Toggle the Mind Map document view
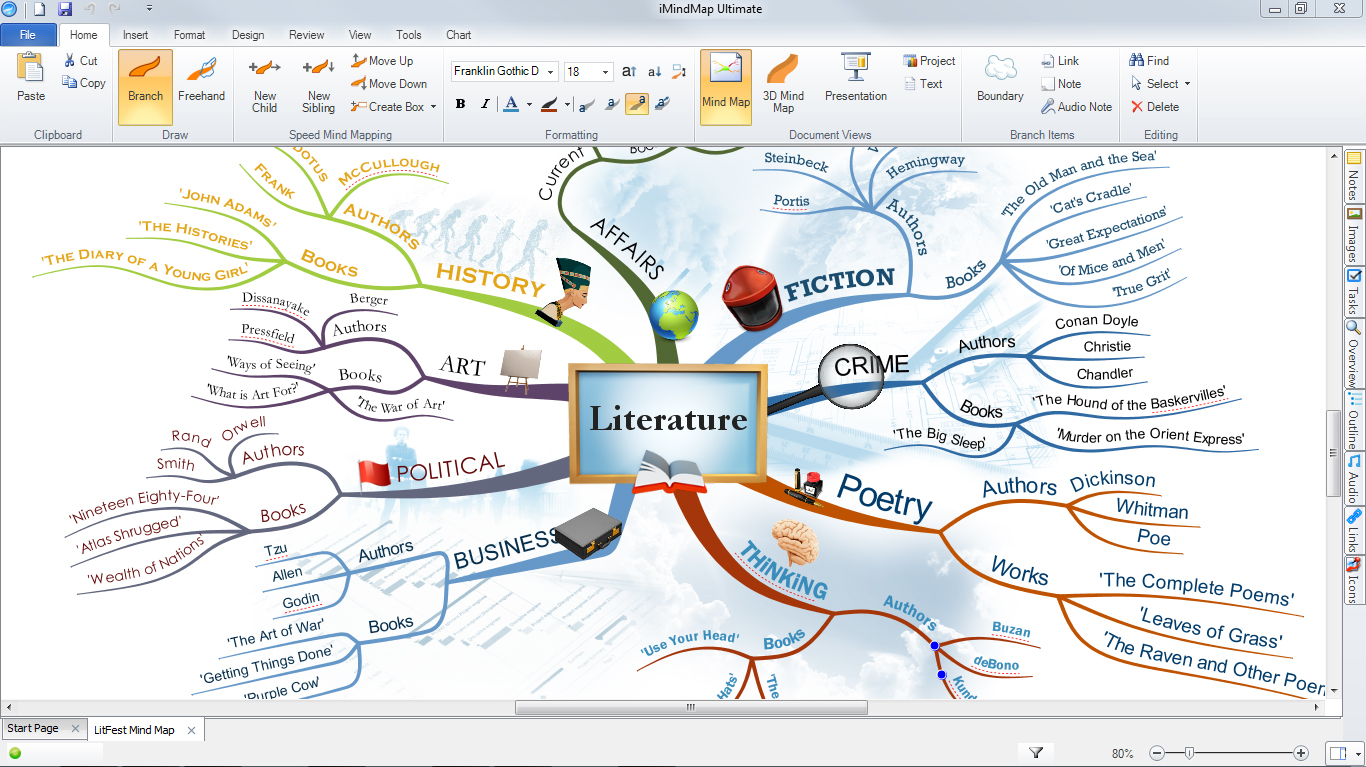 pyautogui.click(x=726, y=87)
